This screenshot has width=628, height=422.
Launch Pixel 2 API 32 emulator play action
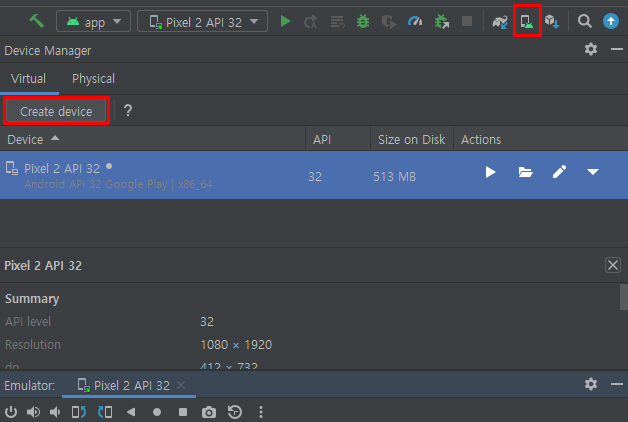(x=490, y=172)
